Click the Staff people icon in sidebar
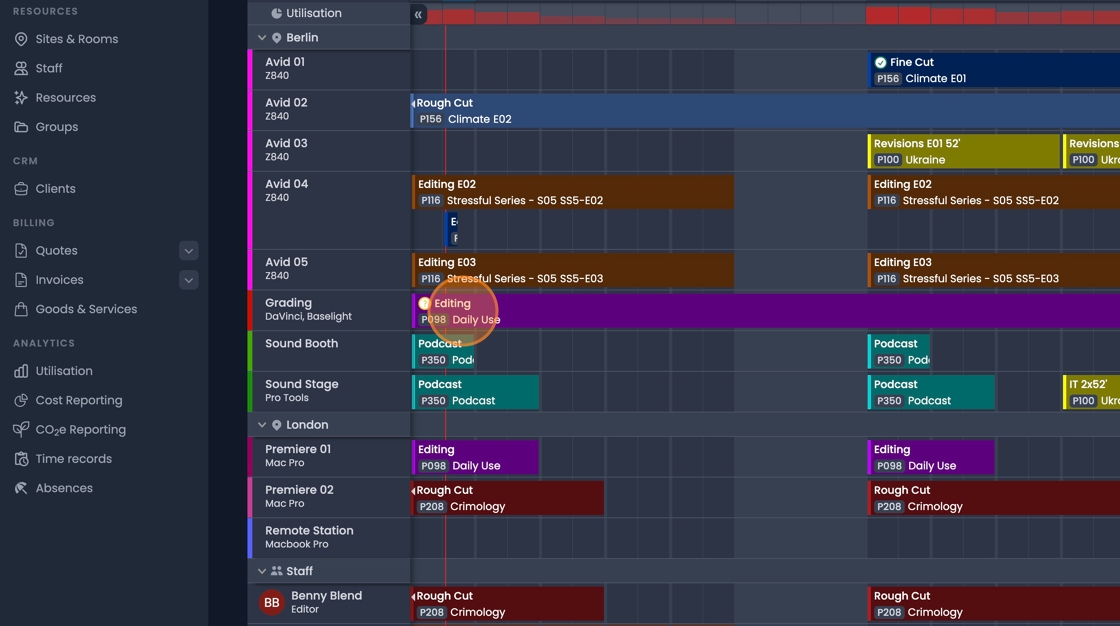 20,68
